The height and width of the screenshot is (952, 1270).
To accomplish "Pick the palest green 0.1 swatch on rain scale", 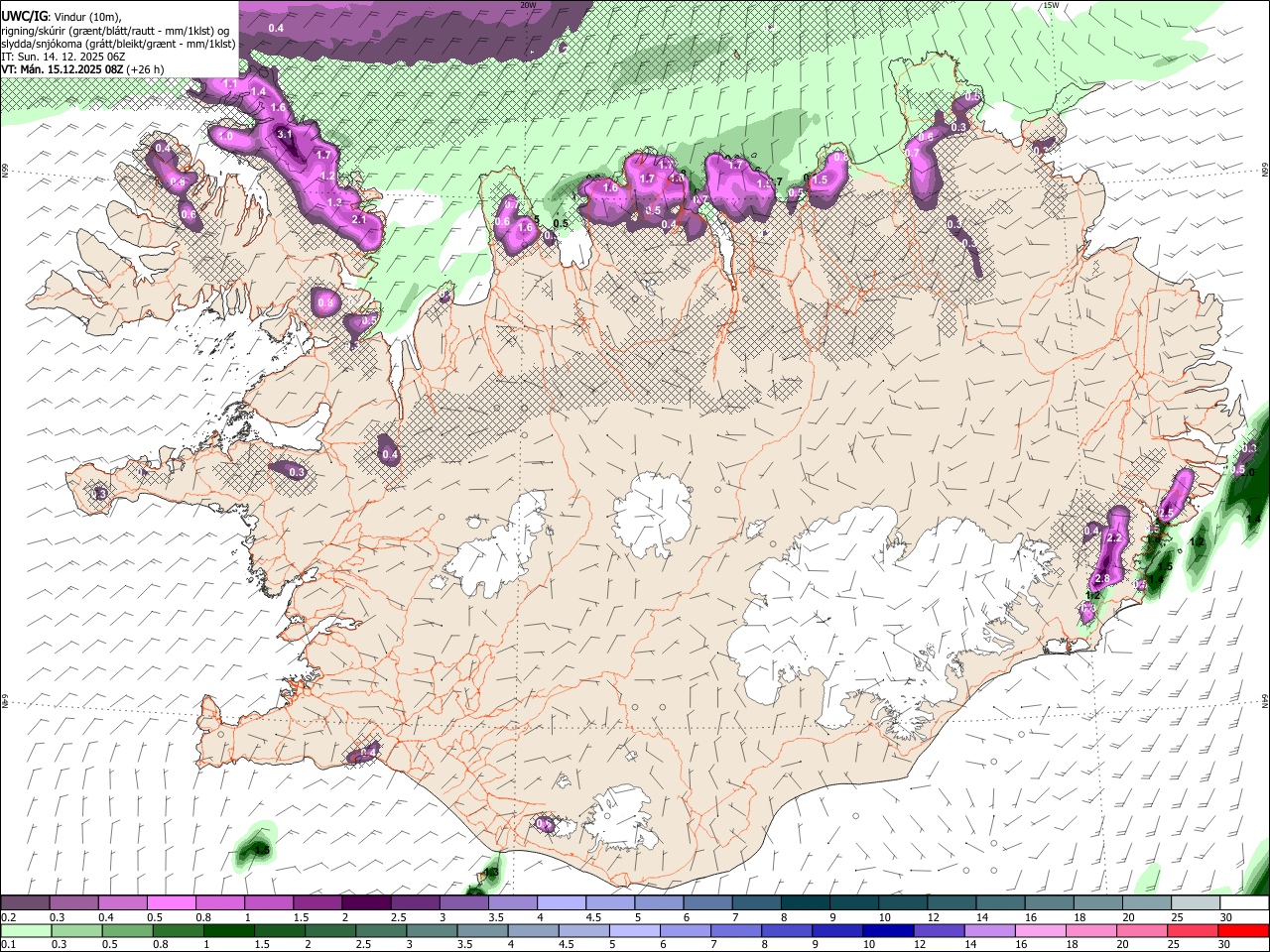I will coord(26,930).
